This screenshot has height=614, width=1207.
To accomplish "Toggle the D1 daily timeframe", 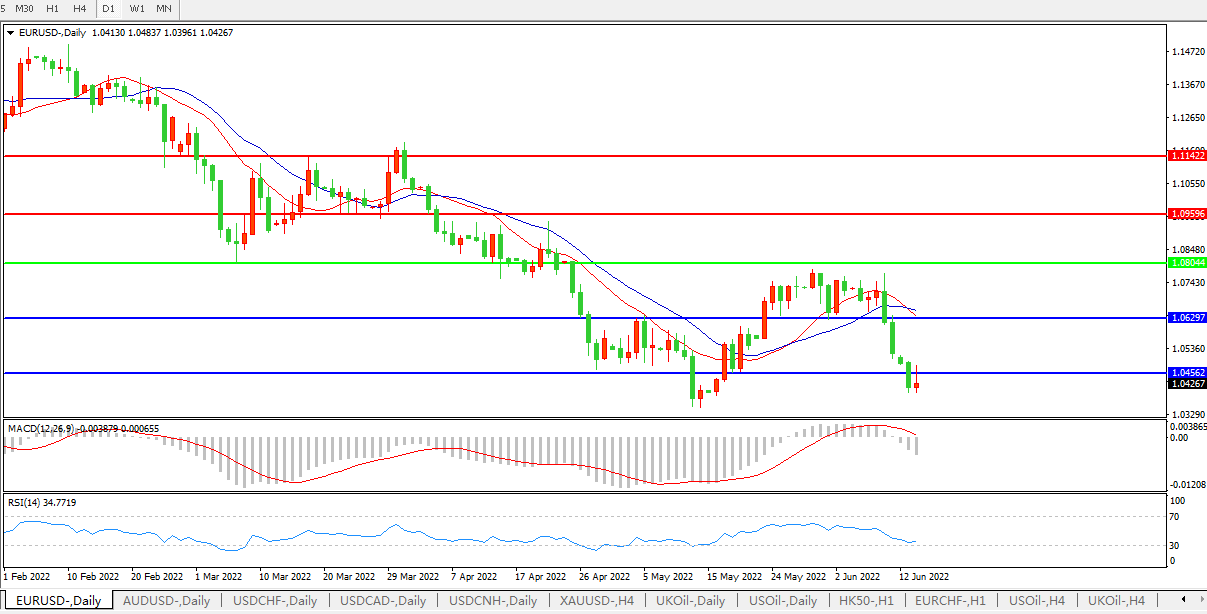I will point(109,9).
